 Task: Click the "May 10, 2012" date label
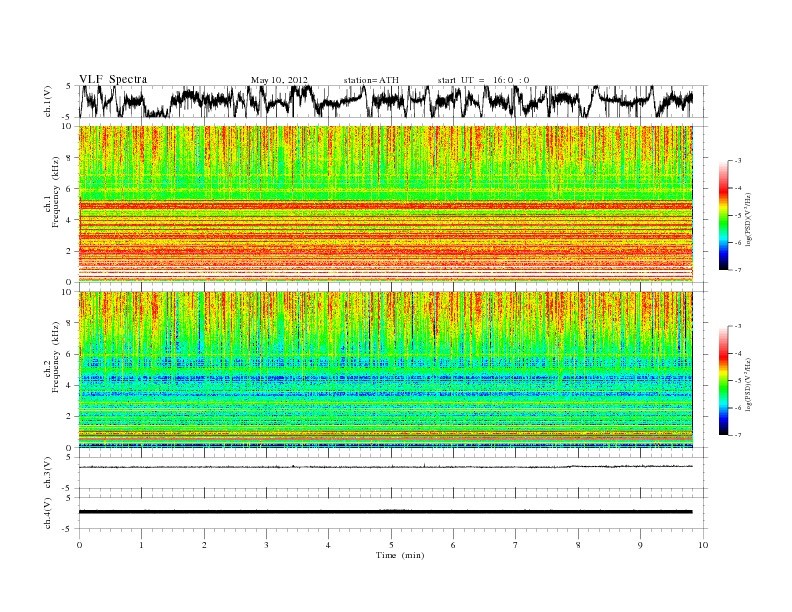pyautogui.click(x=279, y=80)
